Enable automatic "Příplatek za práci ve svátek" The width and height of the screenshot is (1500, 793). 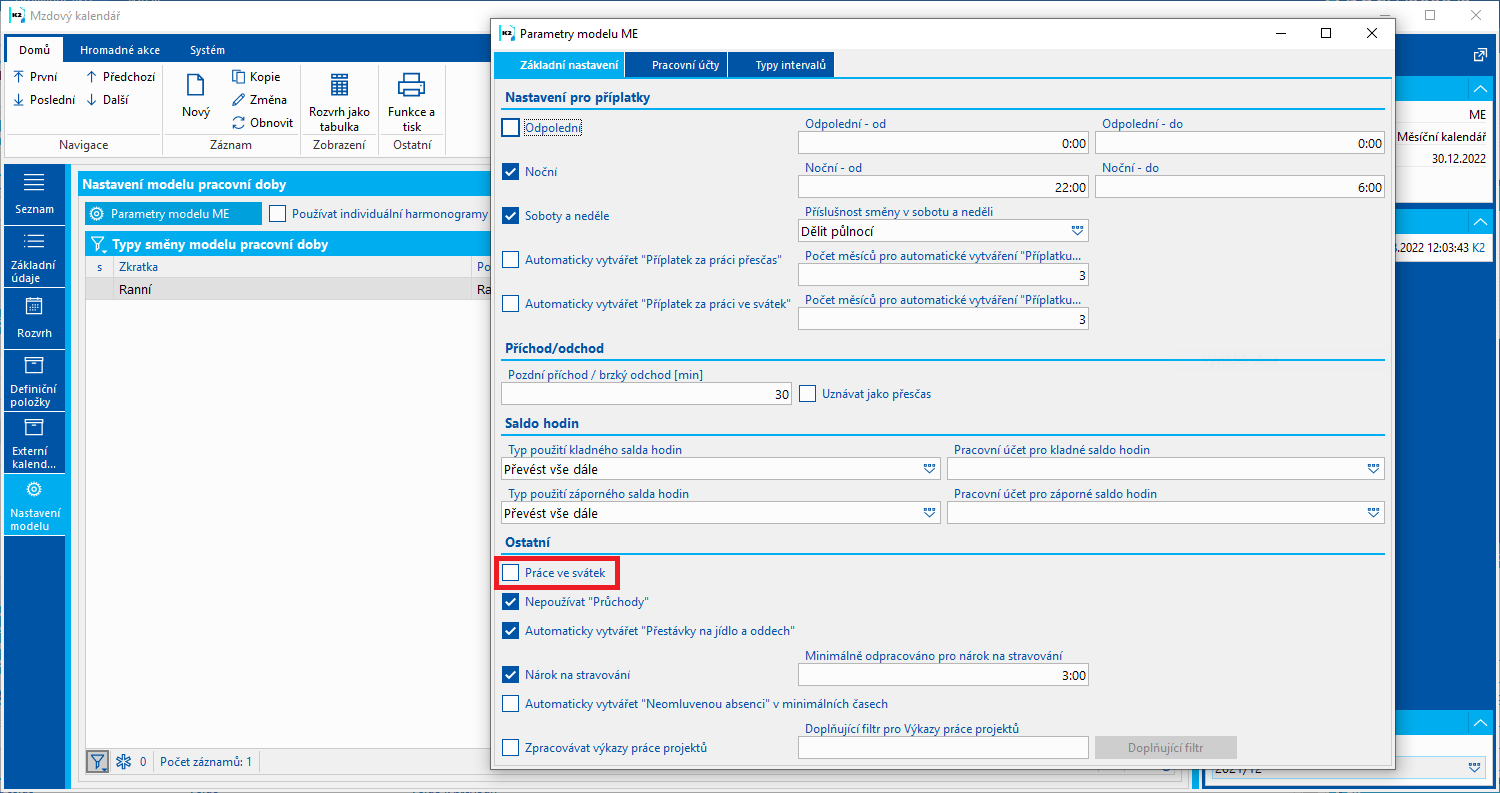click(x=511, y=303)
